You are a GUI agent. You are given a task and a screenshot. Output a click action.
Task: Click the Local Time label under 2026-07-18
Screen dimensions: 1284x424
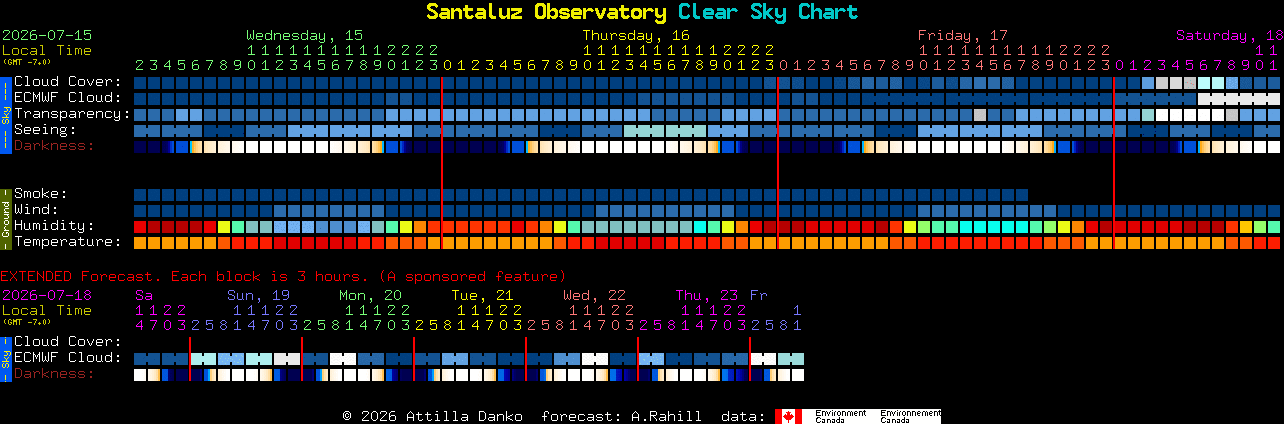[47, 310]
